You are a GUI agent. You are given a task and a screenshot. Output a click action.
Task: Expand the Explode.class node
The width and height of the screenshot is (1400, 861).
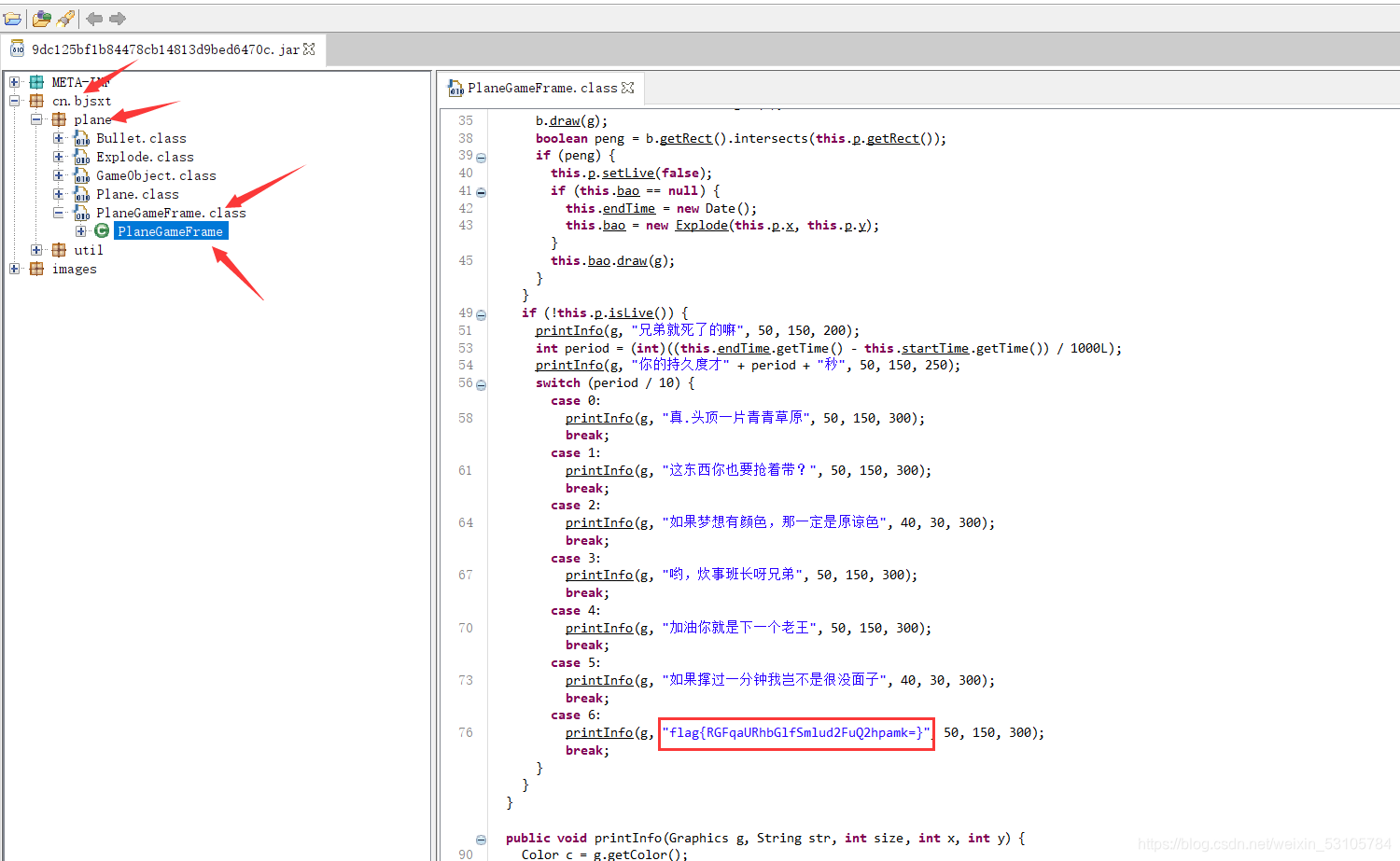pyautogui.click(x=59, y=157)
